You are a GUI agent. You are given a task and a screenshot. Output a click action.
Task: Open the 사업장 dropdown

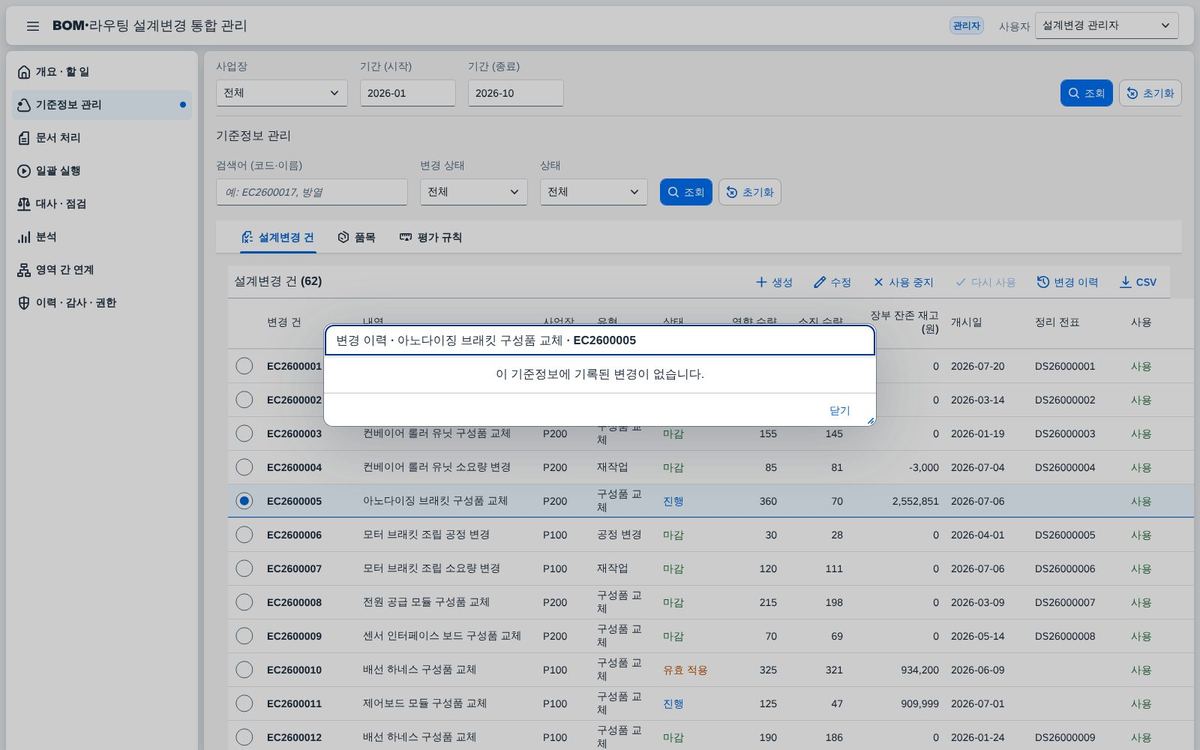(282, 93)
